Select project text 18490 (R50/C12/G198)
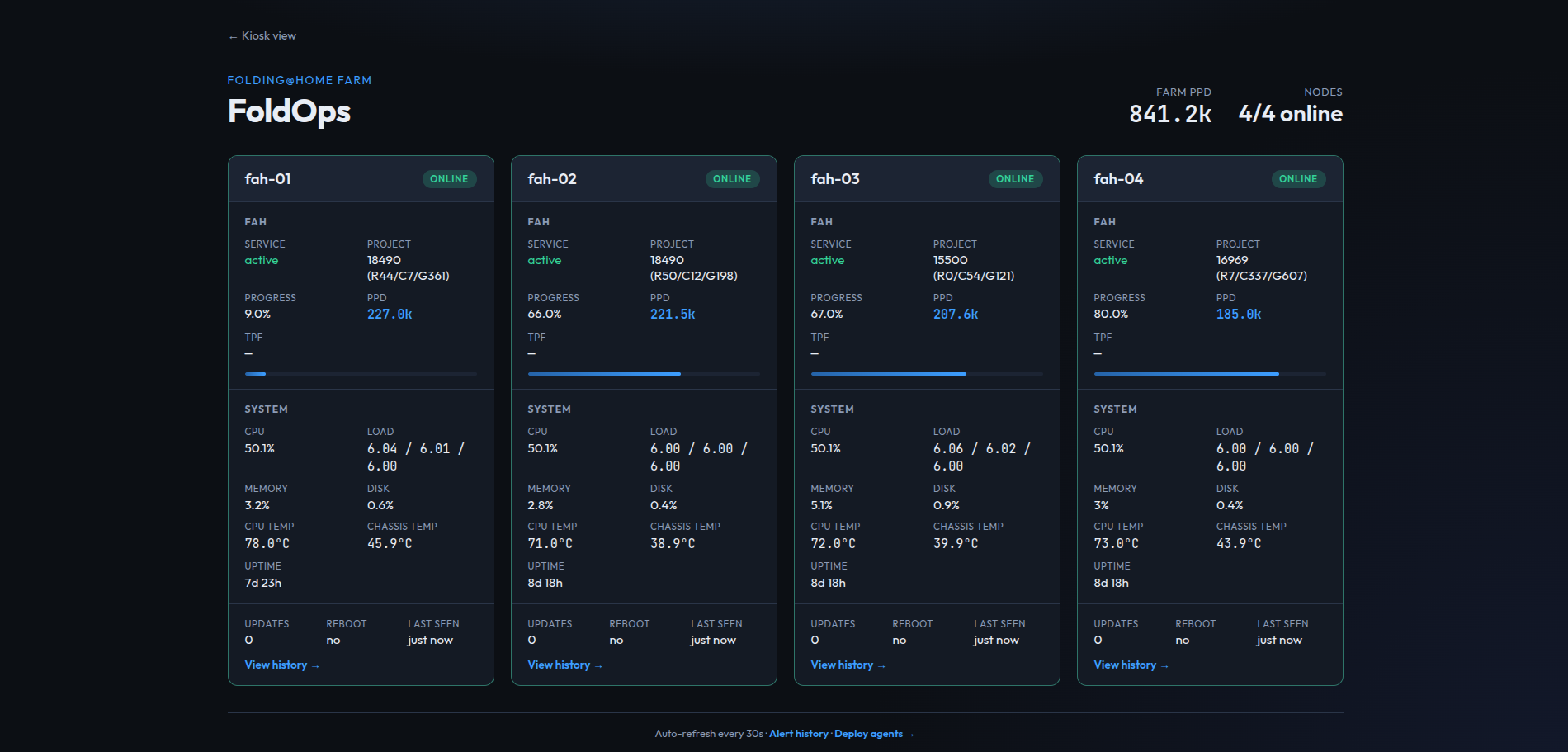 [x=694, y=268]
